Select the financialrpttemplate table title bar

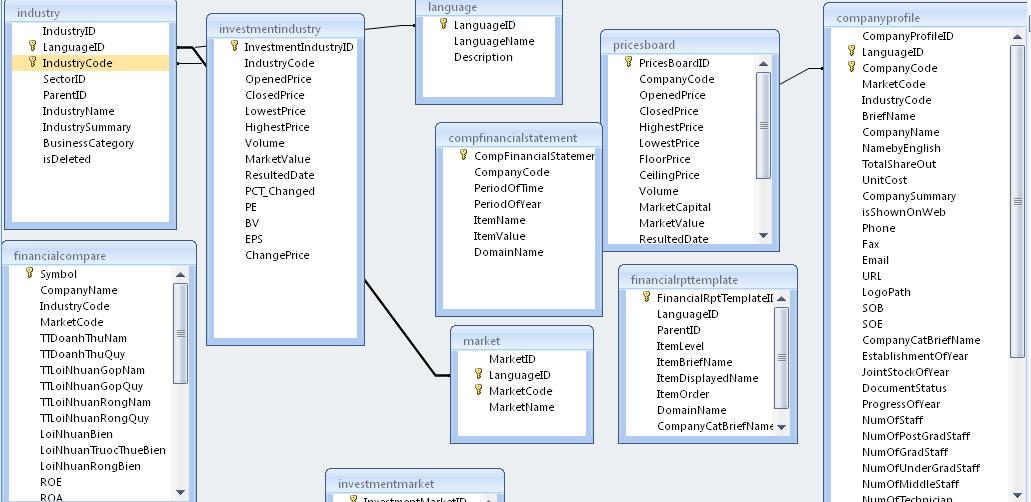click(x=707, y=279)
